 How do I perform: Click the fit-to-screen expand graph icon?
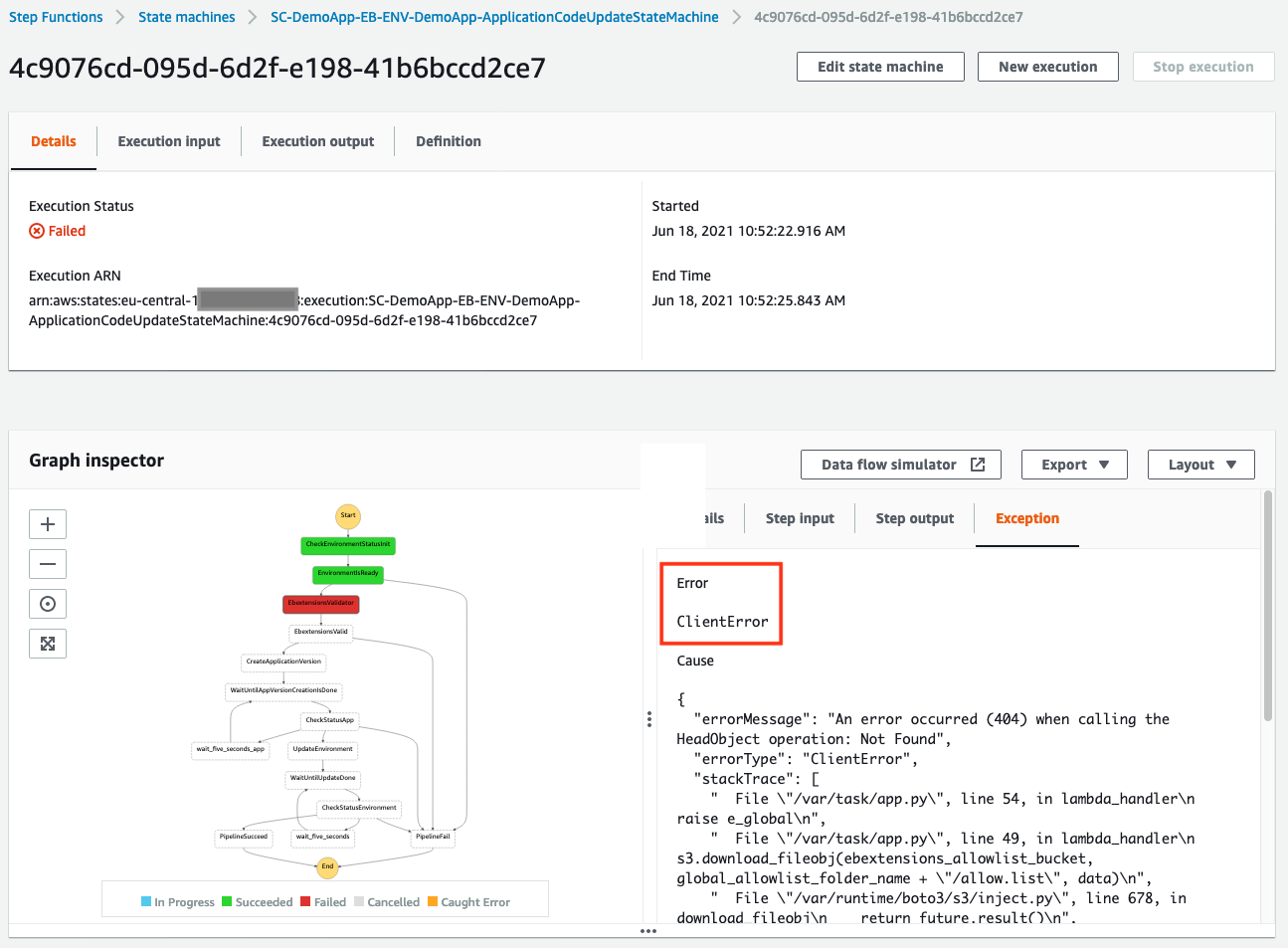pos(48,644)
